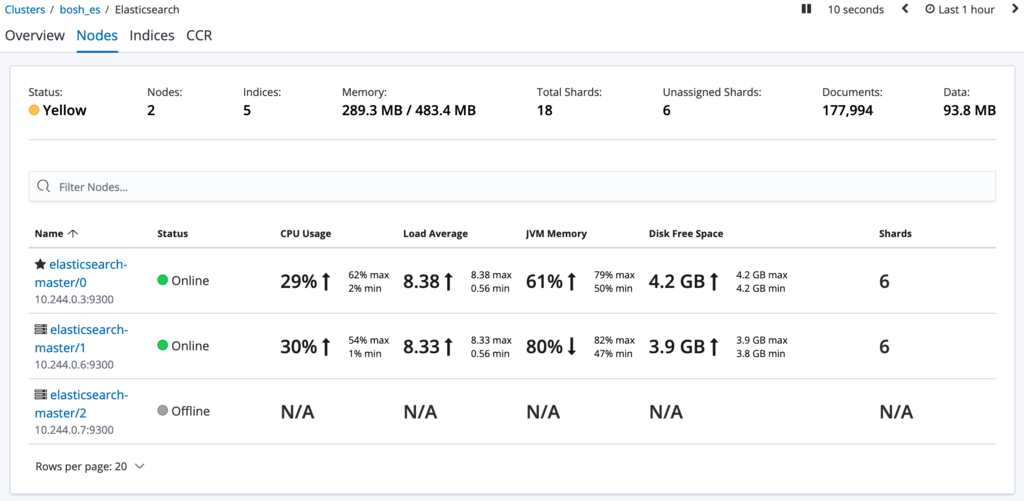This screenshot has width=1024, height=501.
Task: Click the server icon of elasticsearch-master/1
Action: pyautogui.click(x=40, y=329)
